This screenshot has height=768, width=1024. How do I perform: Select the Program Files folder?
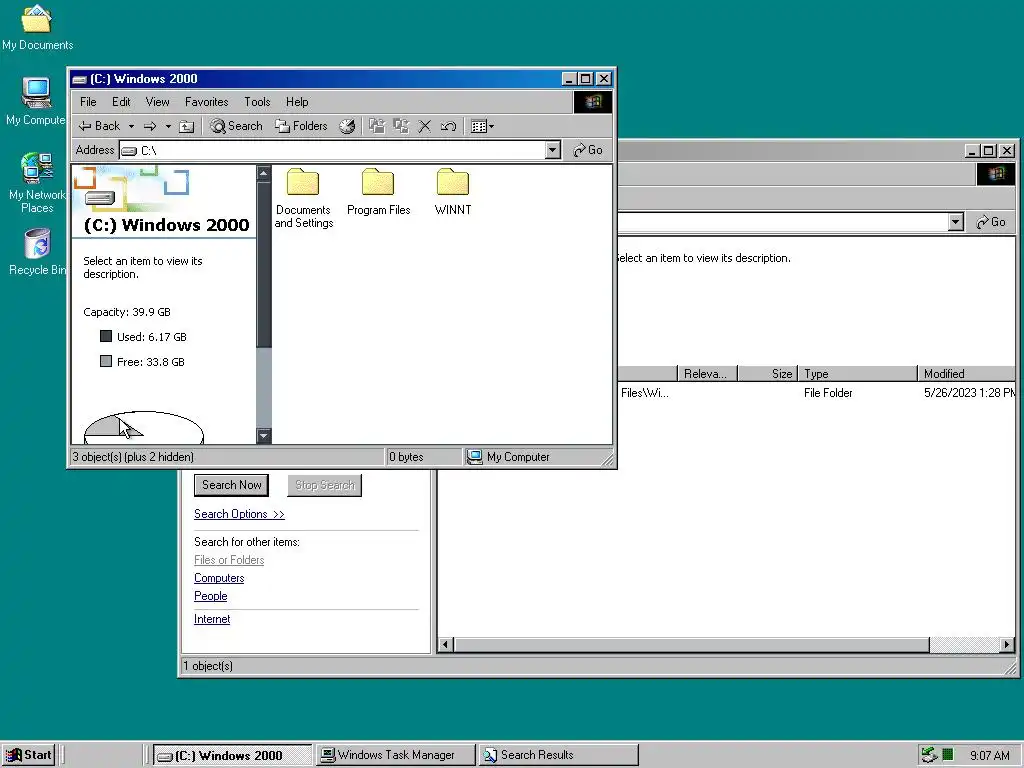pyautogui.click(x=379, y=192)
